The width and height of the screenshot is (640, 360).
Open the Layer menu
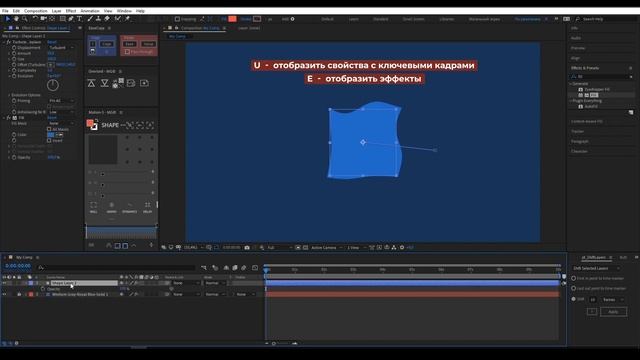click(56, 11)
